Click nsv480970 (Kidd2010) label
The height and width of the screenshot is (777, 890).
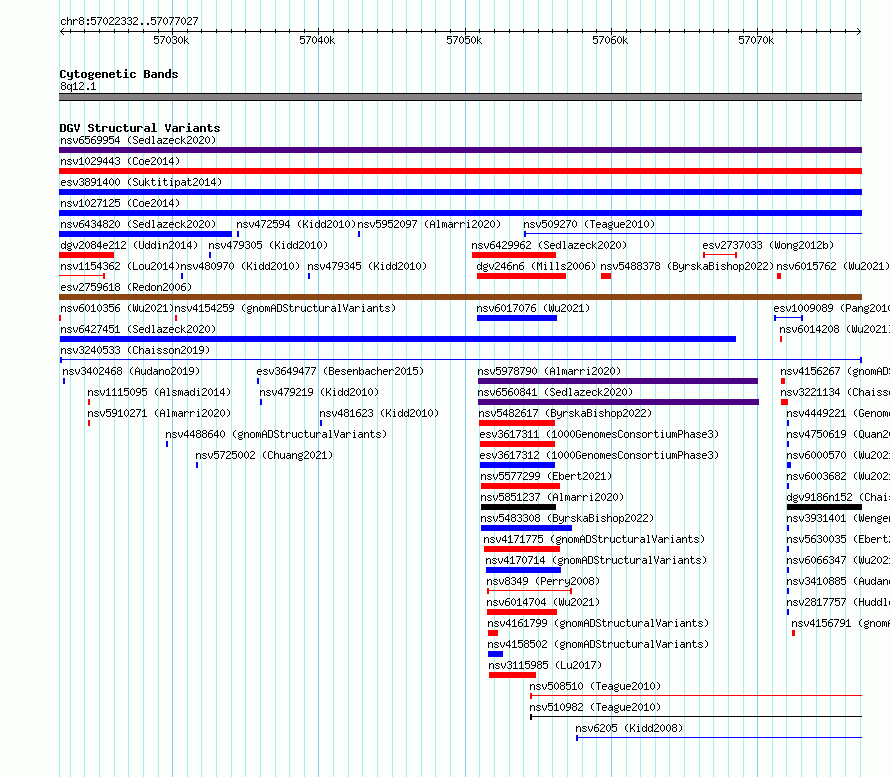point(240,266)
